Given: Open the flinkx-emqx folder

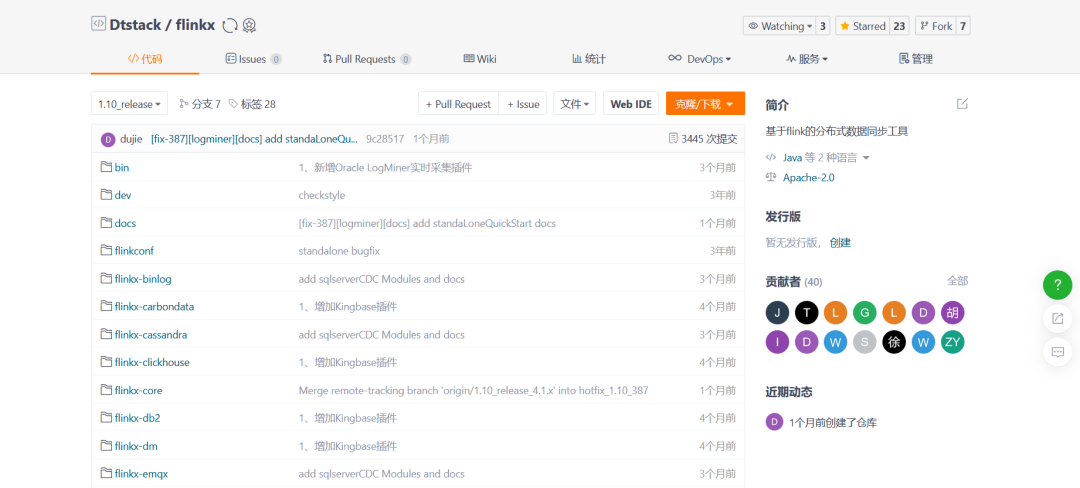Looking at the screenshot, I should [x=141, y=474].
